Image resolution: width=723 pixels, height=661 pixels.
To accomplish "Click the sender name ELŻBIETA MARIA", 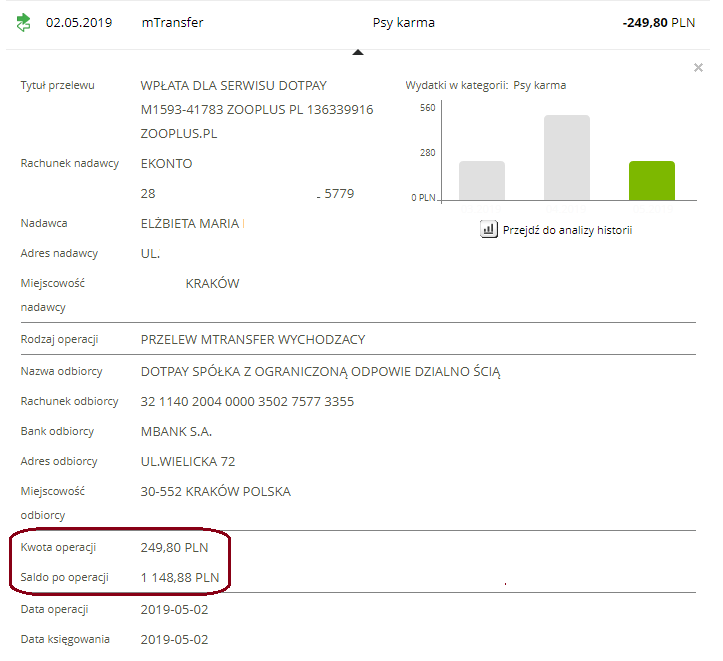I will click(190, 224).
